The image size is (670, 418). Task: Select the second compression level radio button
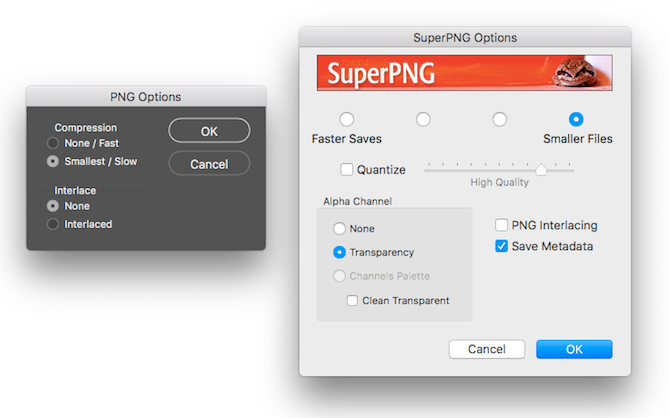click(423, 119)
